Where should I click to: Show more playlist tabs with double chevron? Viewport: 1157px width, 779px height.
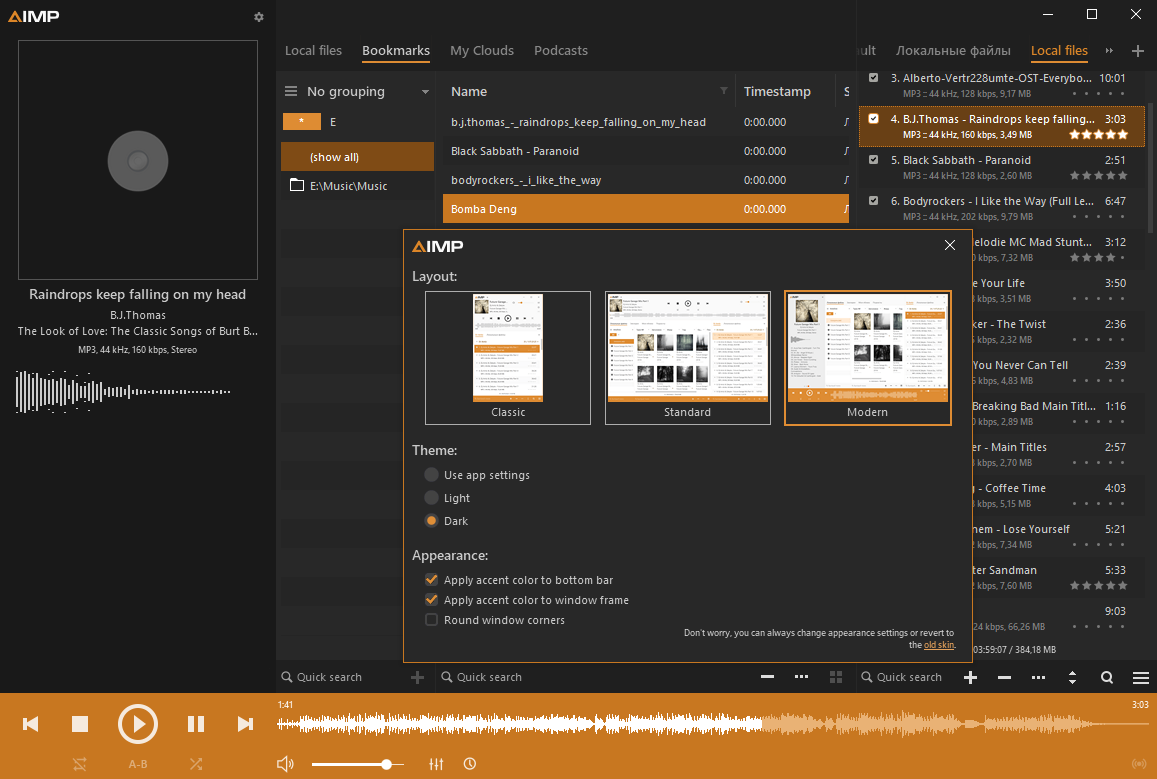[1109, 51]
